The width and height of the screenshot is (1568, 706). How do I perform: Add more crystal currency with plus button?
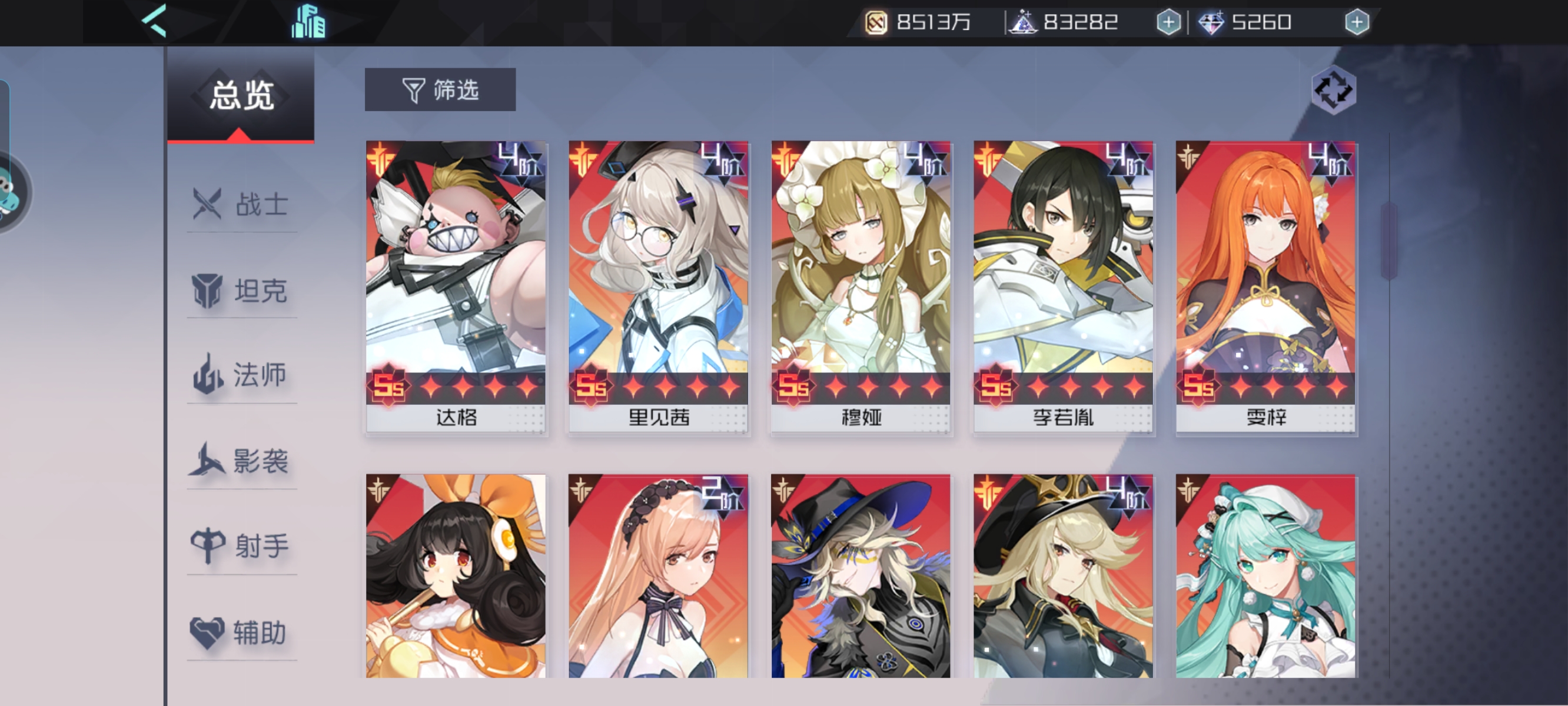pyautogui.click(x=1168, y=22)
